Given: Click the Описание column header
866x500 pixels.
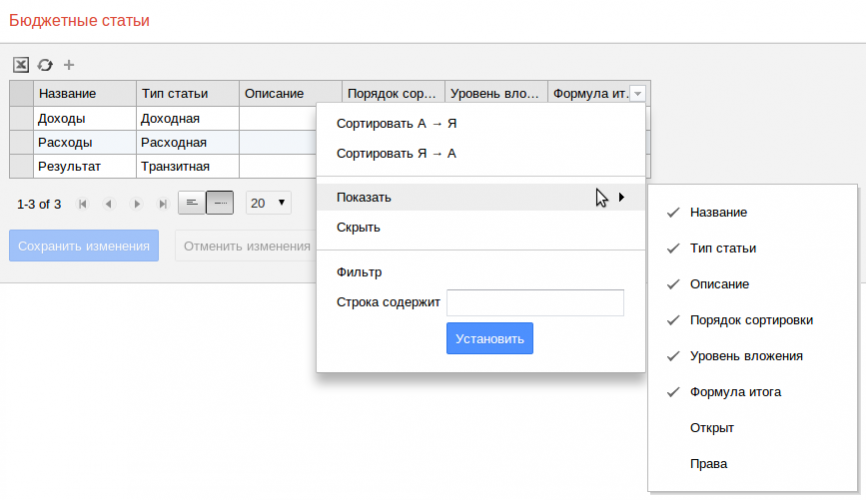Looking at the screenshot, I should (x=291, y=93).
